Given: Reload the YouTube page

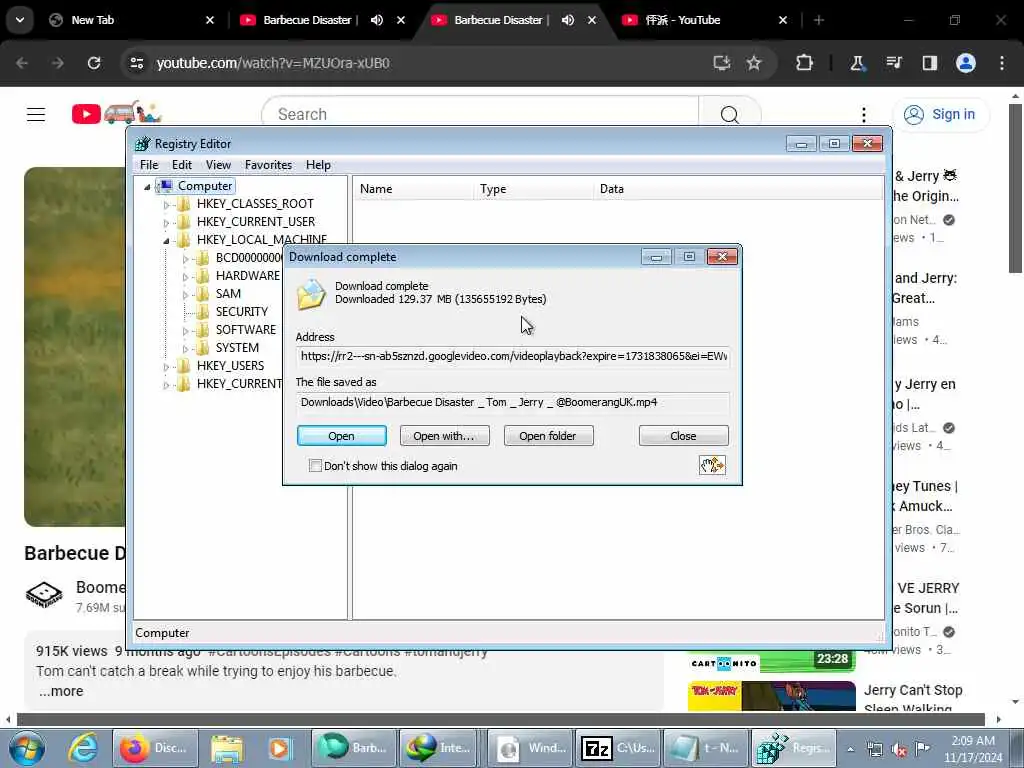Looking at the screenshot, I should click(x=94, y=63).
